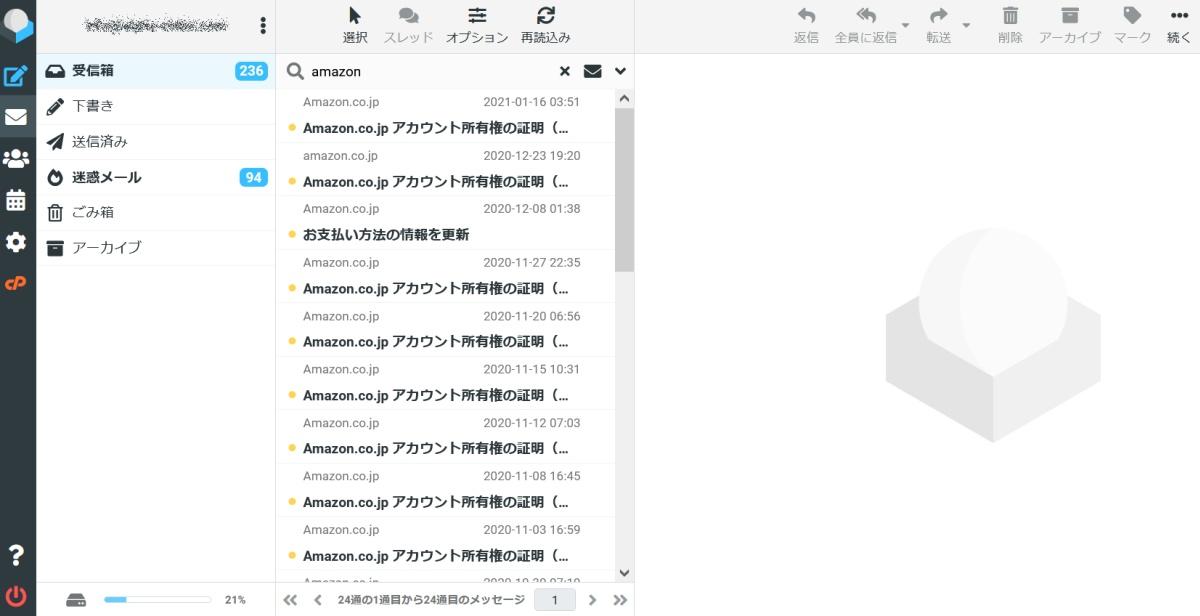Click the 選択 toolbar button

click(355, 26)
